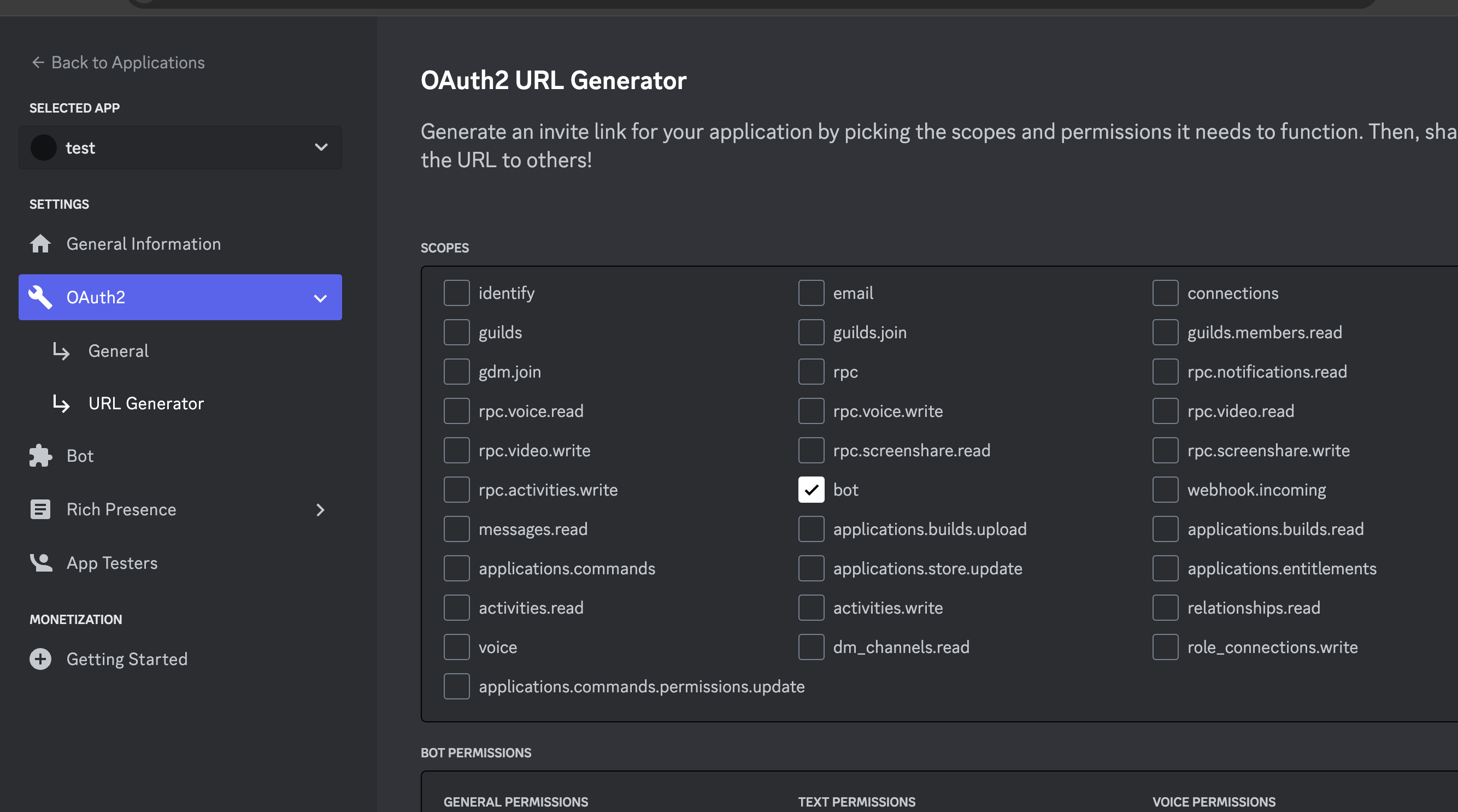Check rpc.screenshare.read scope
Image resolution: width=1458 pixels, height=812 pixels.
click(811, 450)
